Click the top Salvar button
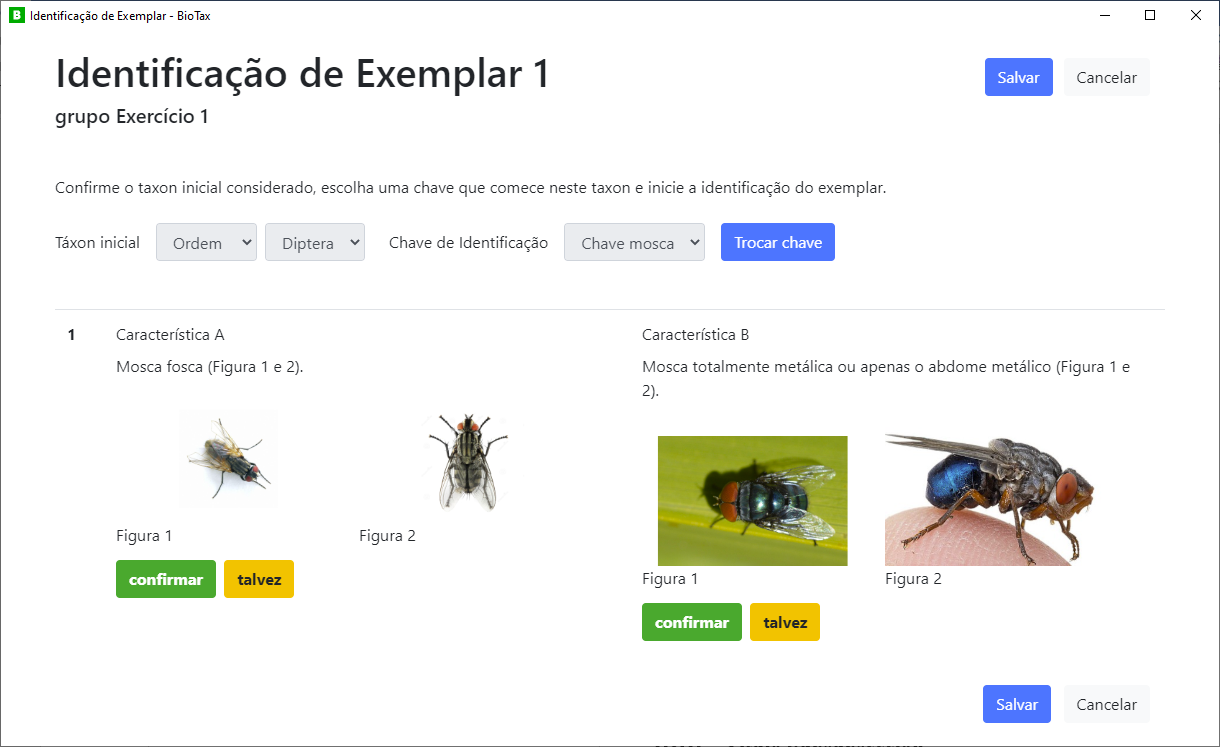Image resolution: width=1220 pixels, height=747 pixels. point(1018,77)
